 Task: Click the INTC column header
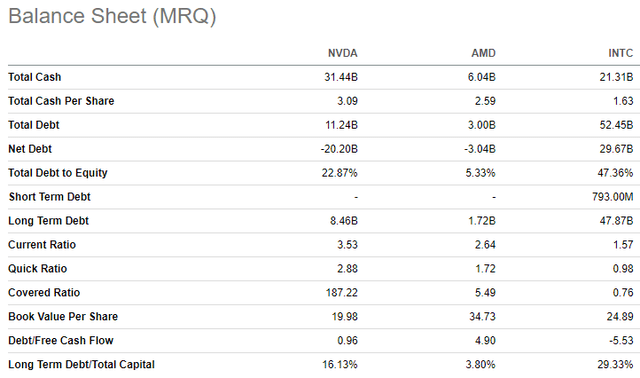(x=620, y=53)
